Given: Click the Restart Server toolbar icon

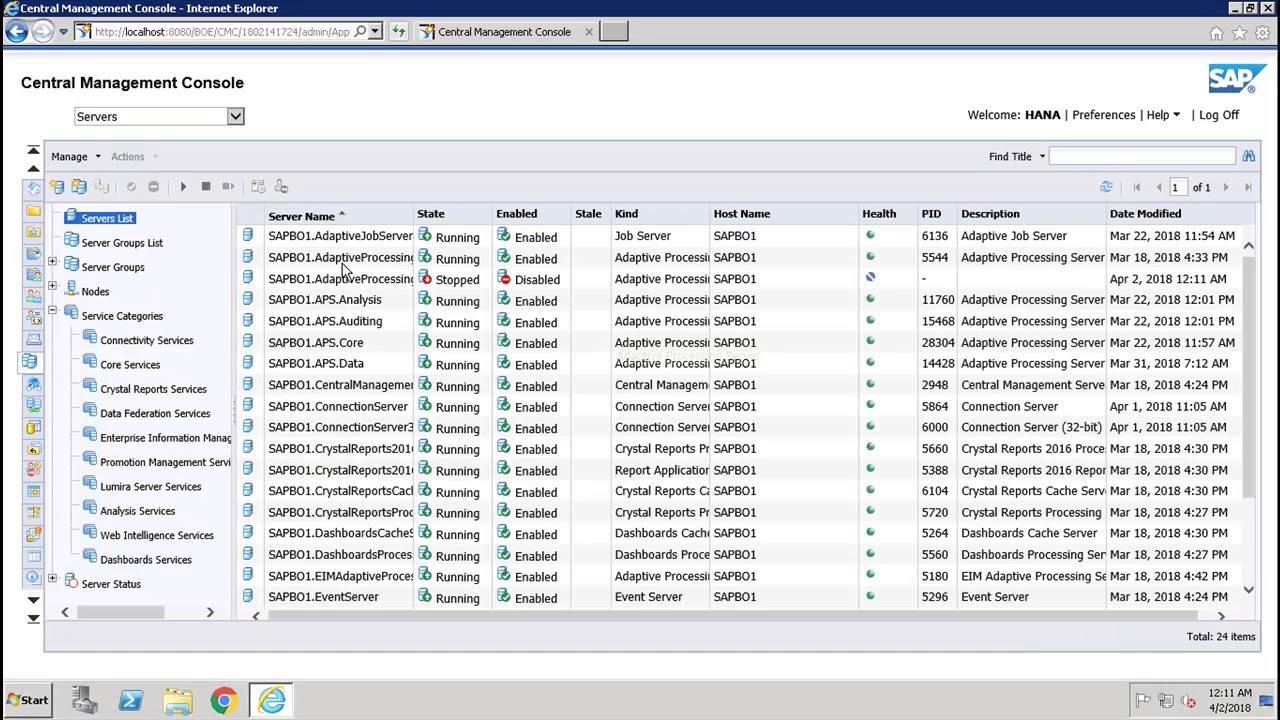Looking at the screenshot, I should tap(229, 187).
